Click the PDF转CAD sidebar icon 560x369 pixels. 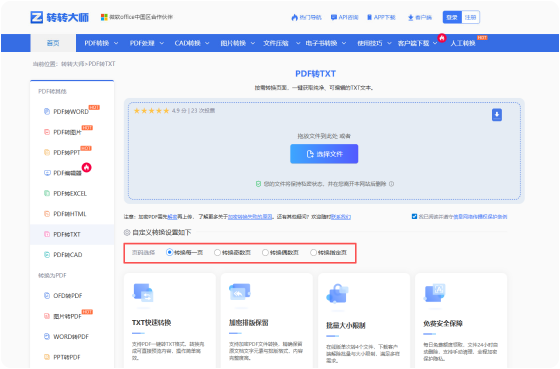coord(47,255)
